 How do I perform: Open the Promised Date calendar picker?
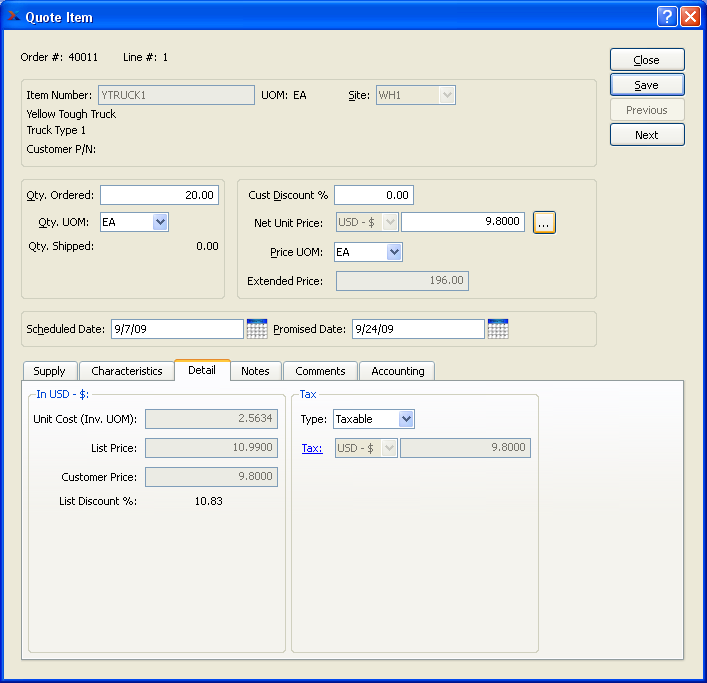[x=498, y=329]
